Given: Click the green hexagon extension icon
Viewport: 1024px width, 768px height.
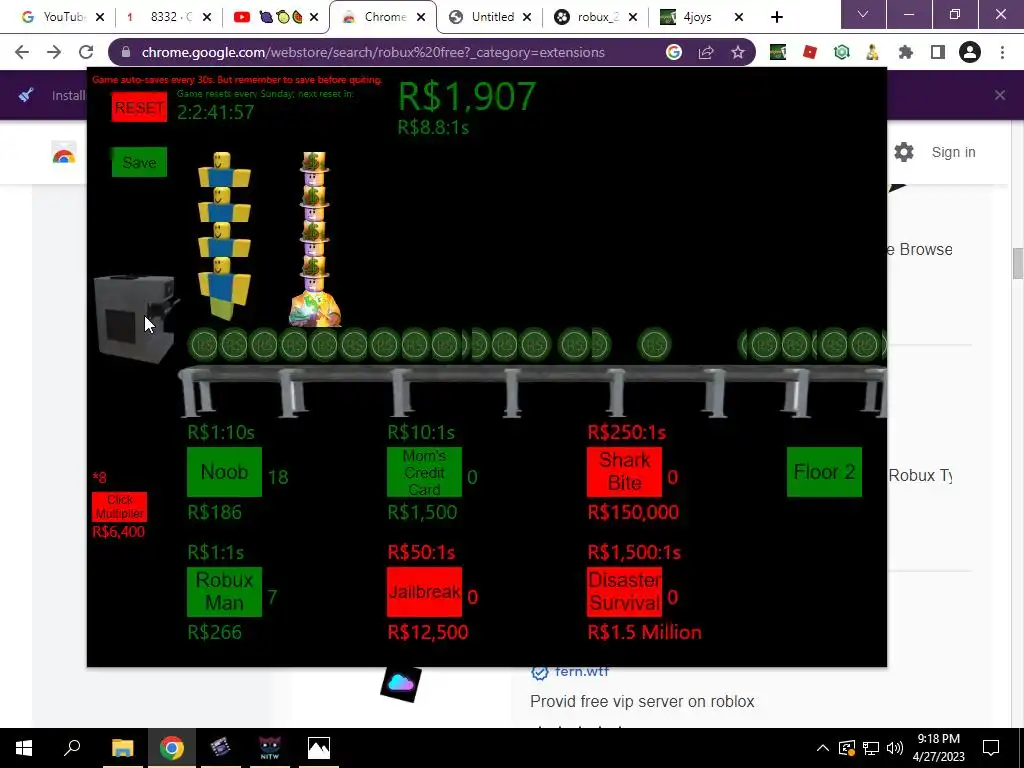Looking at the screenshot, I should (x=842, y=52).
